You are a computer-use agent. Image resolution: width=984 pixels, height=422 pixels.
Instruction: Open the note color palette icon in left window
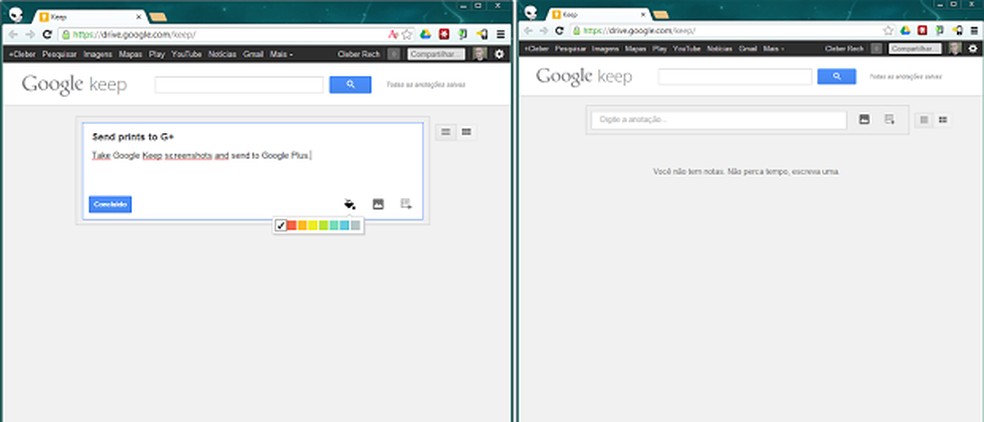350,204
